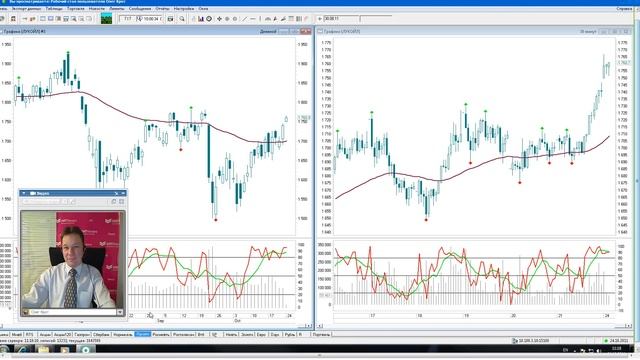Click the magnifier search toolbar icon

pyautogui.click(x=182, y=19)
